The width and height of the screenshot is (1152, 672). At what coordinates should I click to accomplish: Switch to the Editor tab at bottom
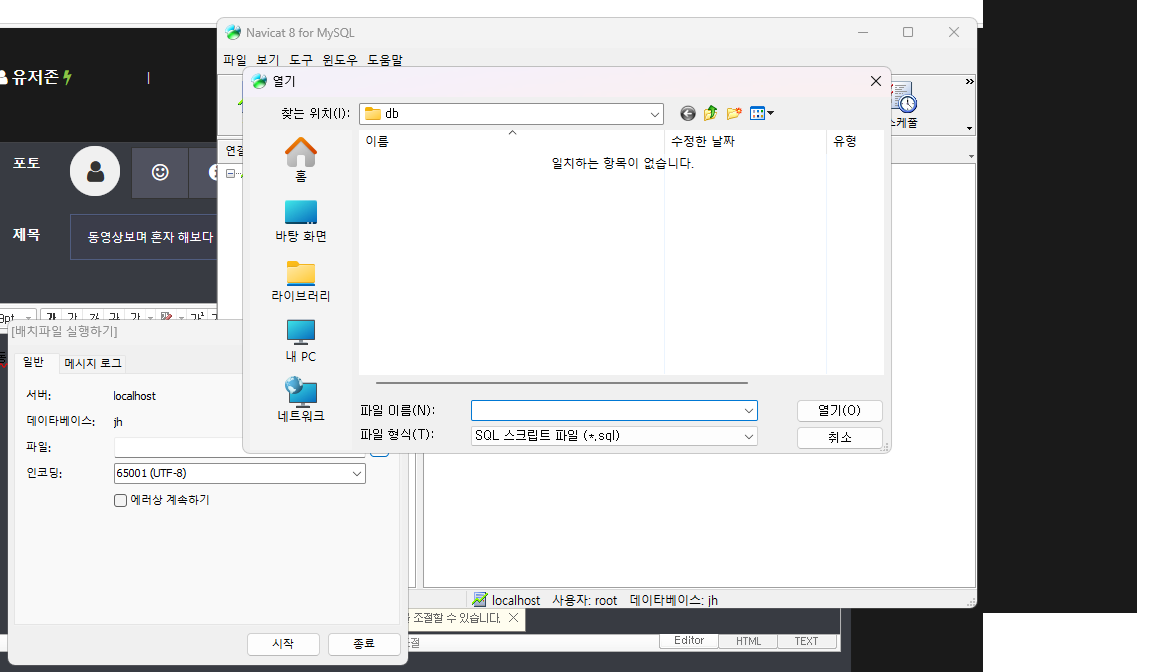click(x=689, y=640)
